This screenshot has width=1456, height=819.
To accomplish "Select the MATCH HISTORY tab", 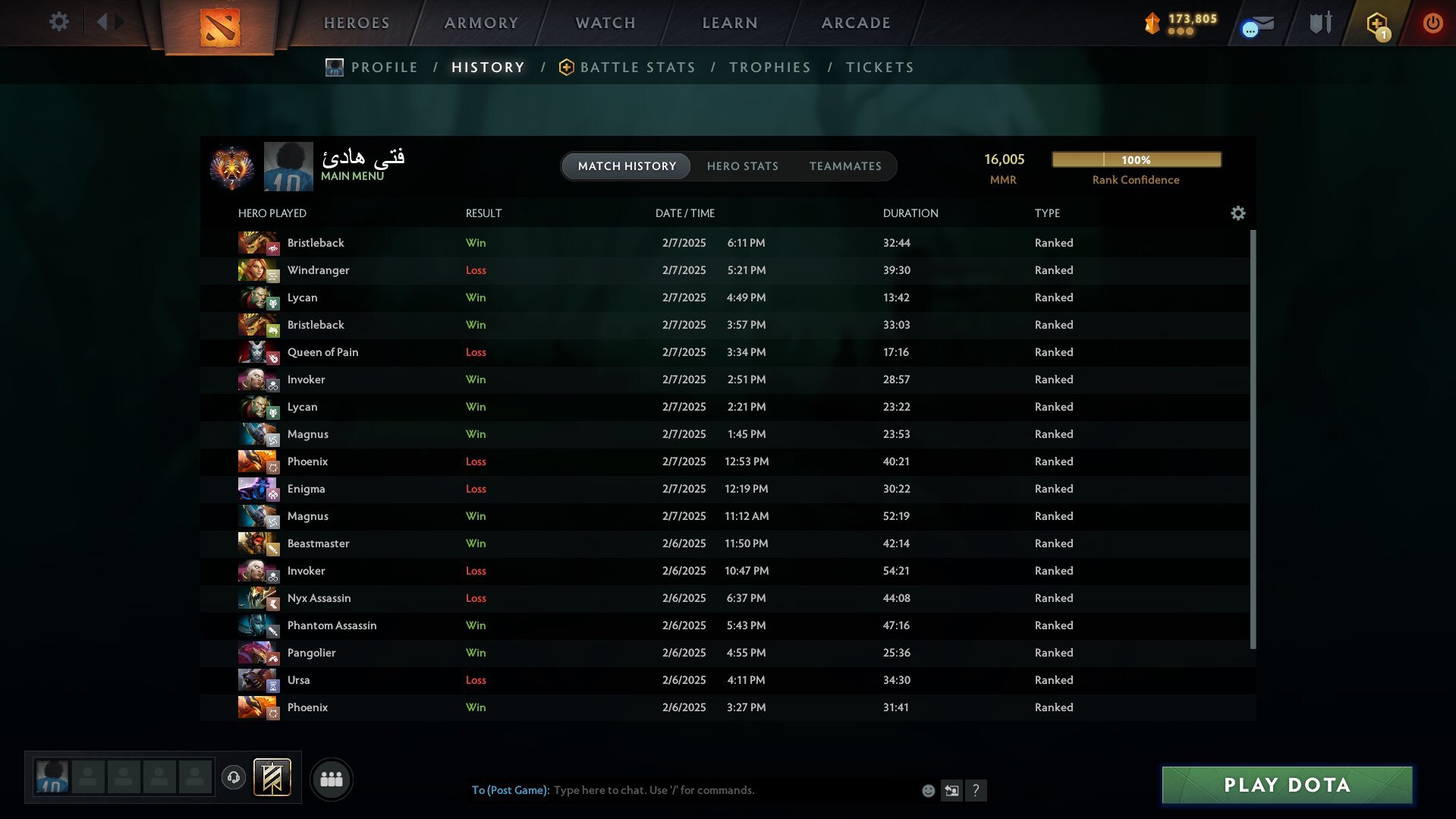I will point(627,166).
